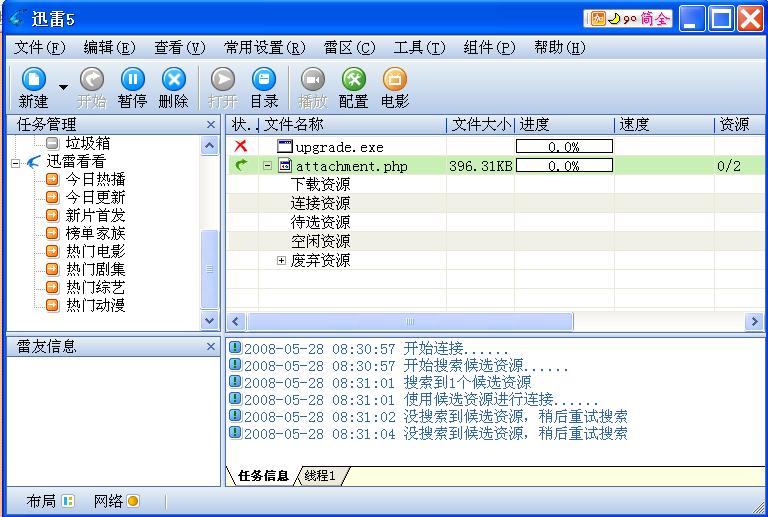Click the green arrow status icon of attachment.php
The height and width of the screenshot is (517, 768).
(241, 165)
